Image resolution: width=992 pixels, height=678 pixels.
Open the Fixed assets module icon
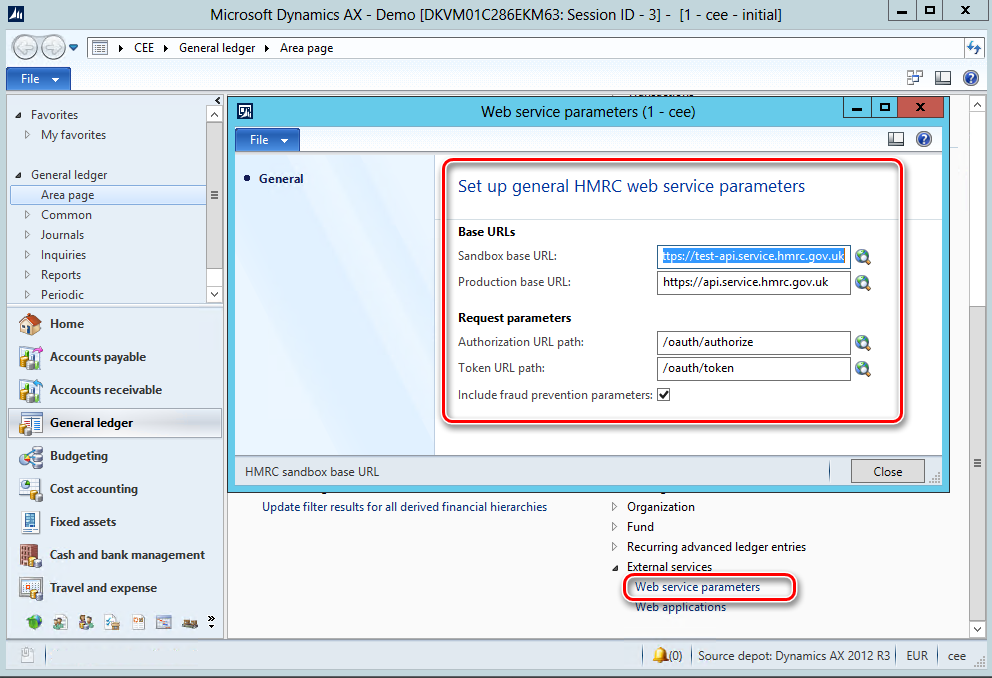[x=30, y=522]
